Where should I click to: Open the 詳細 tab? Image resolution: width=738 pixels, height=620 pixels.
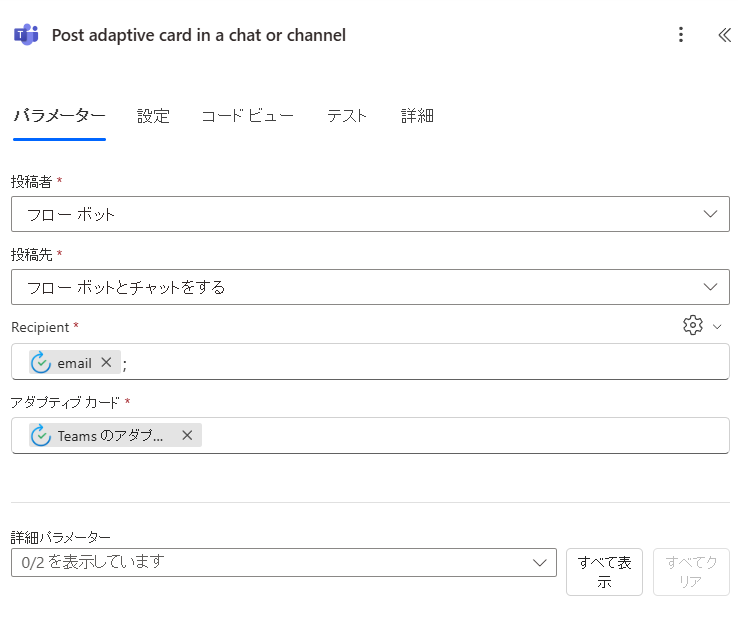coord(417,116)
